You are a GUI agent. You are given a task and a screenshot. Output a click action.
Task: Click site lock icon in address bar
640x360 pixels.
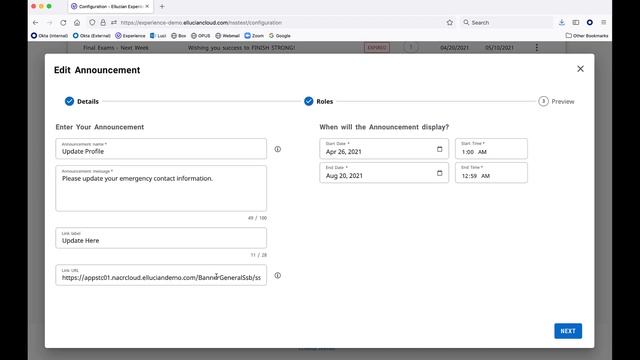[x=103, y=22]
